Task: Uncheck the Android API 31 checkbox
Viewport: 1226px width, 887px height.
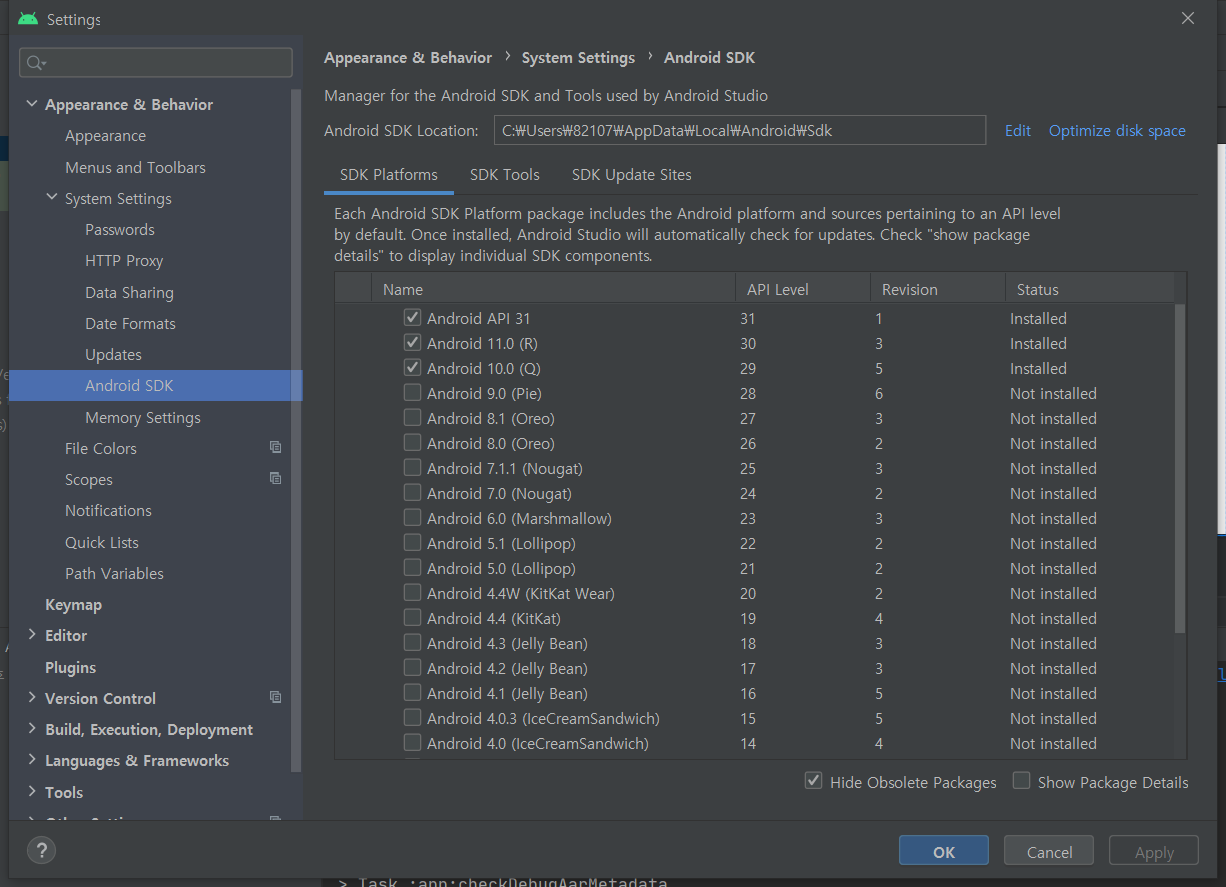Action: (412, 318)
